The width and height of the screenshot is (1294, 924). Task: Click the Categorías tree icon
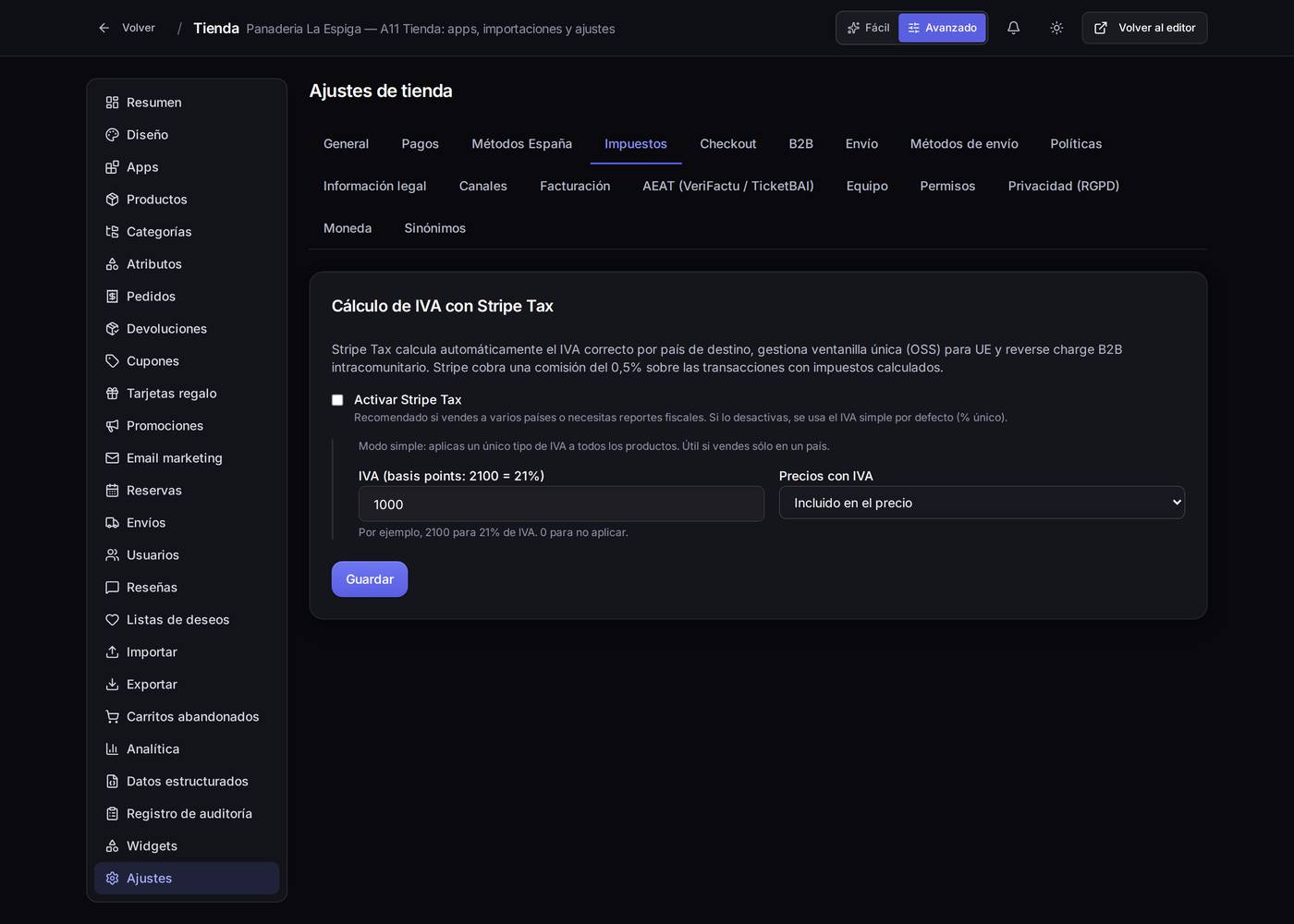click(x=112, y=232)
